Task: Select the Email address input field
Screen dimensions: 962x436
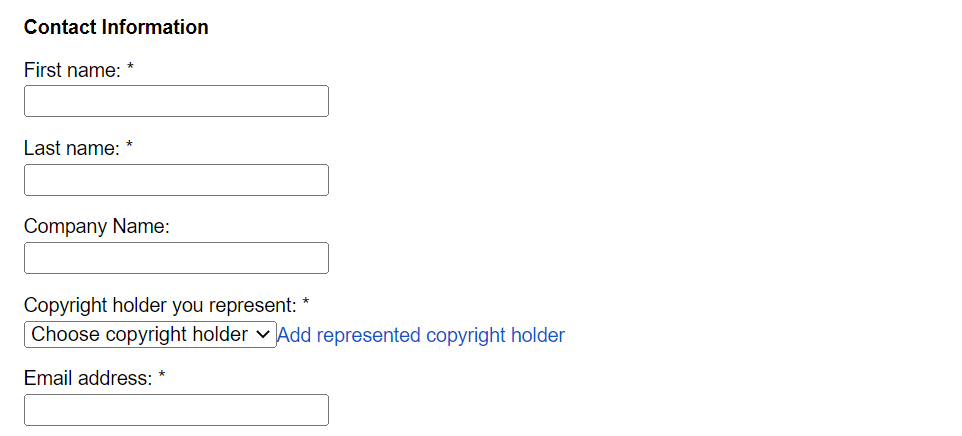Action: click(176, 410)
